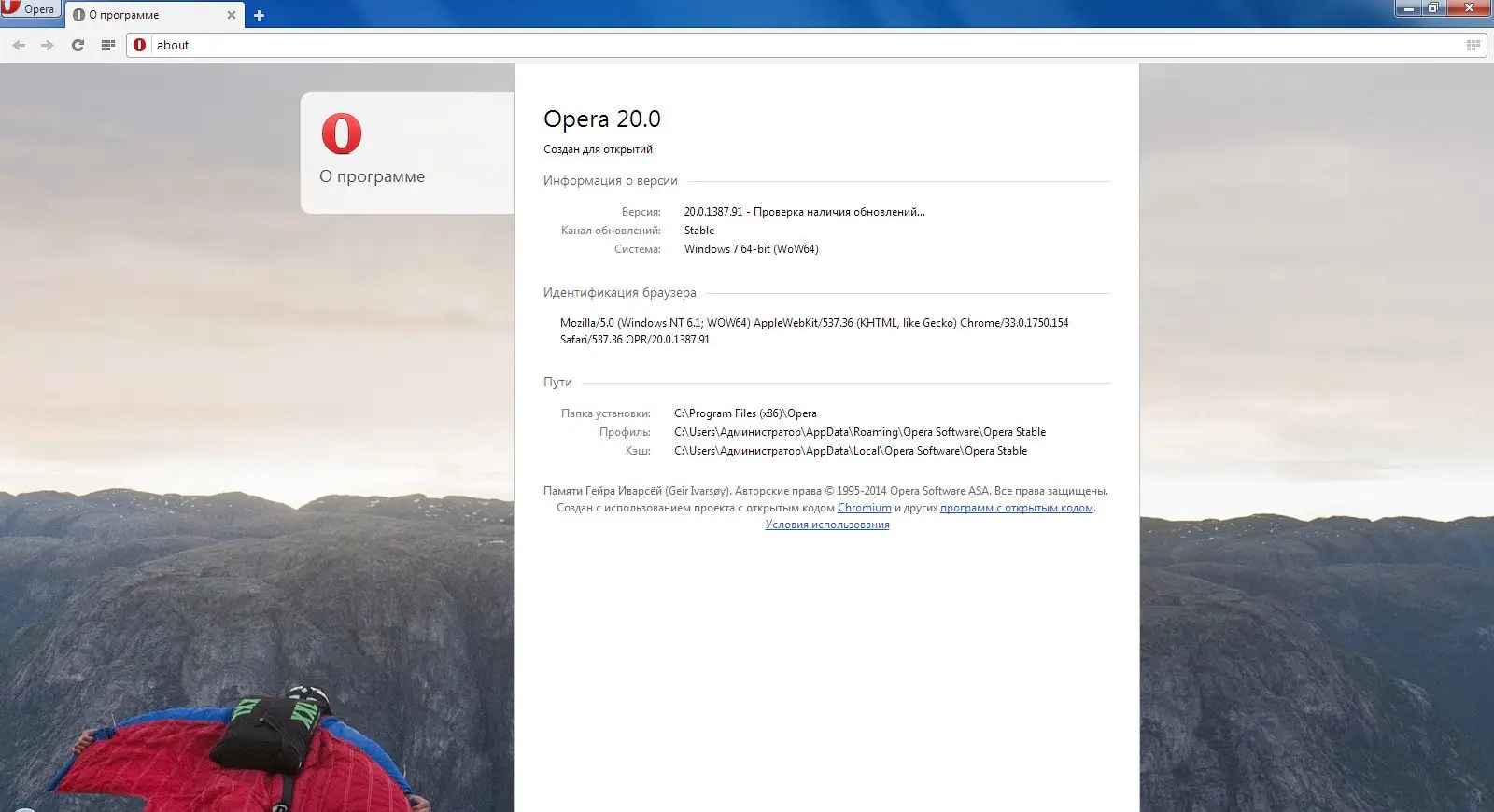
Task: Click the cache path under AppData\Local
Action: tap(851, 451)
